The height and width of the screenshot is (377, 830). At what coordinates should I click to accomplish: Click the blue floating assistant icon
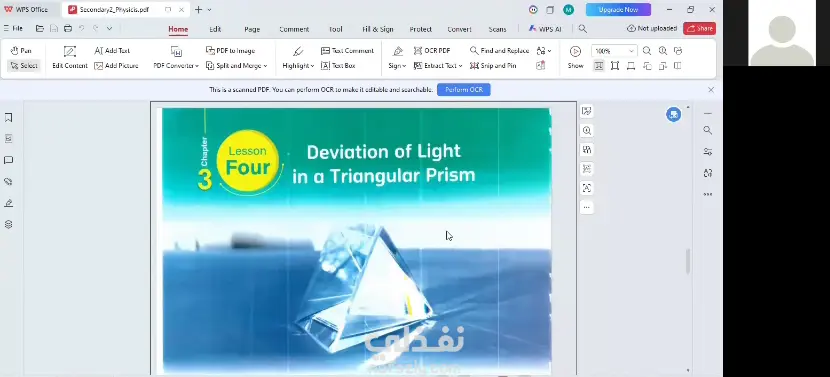673,114
